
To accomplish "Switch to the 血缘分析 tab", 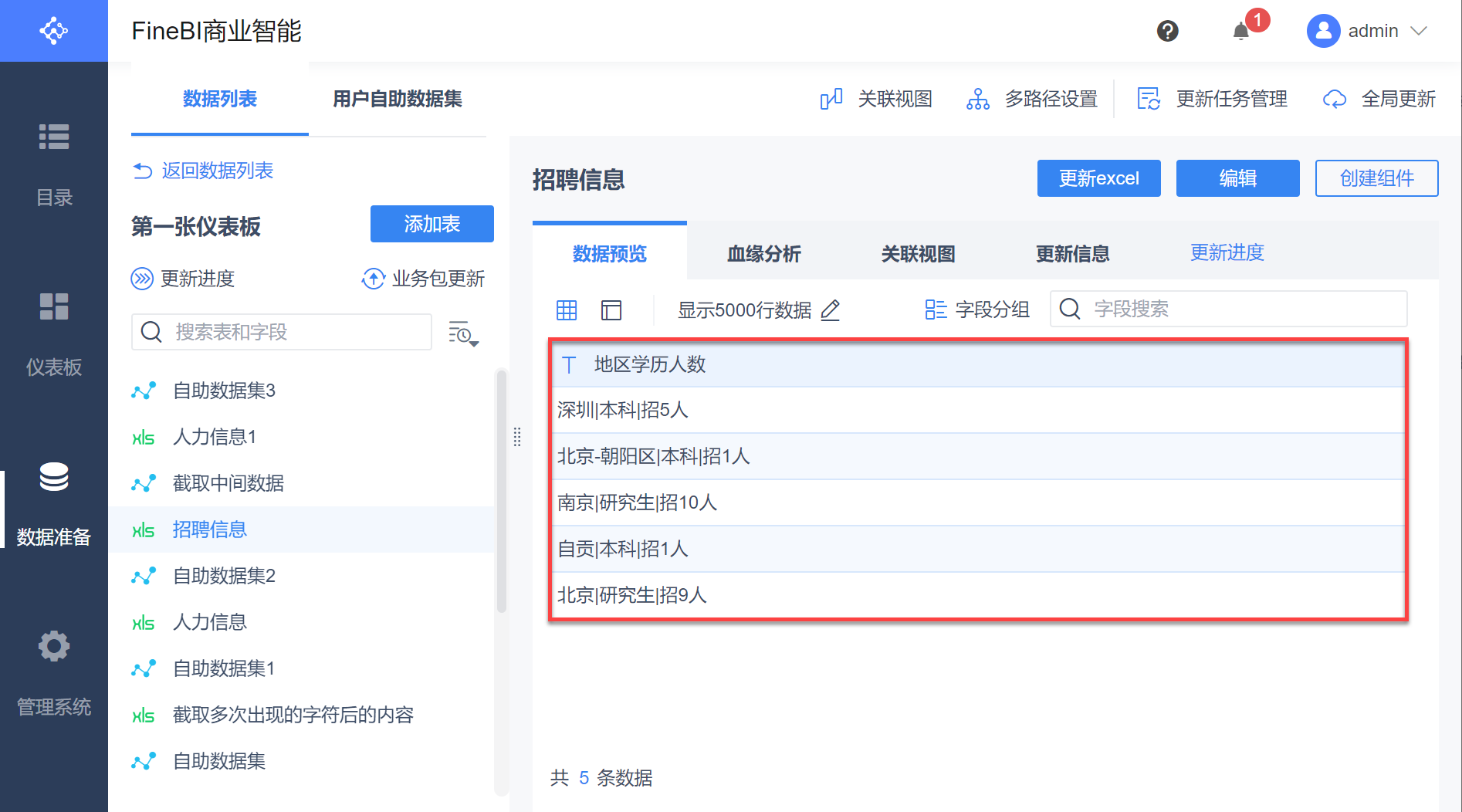I will tap(763, 253).
